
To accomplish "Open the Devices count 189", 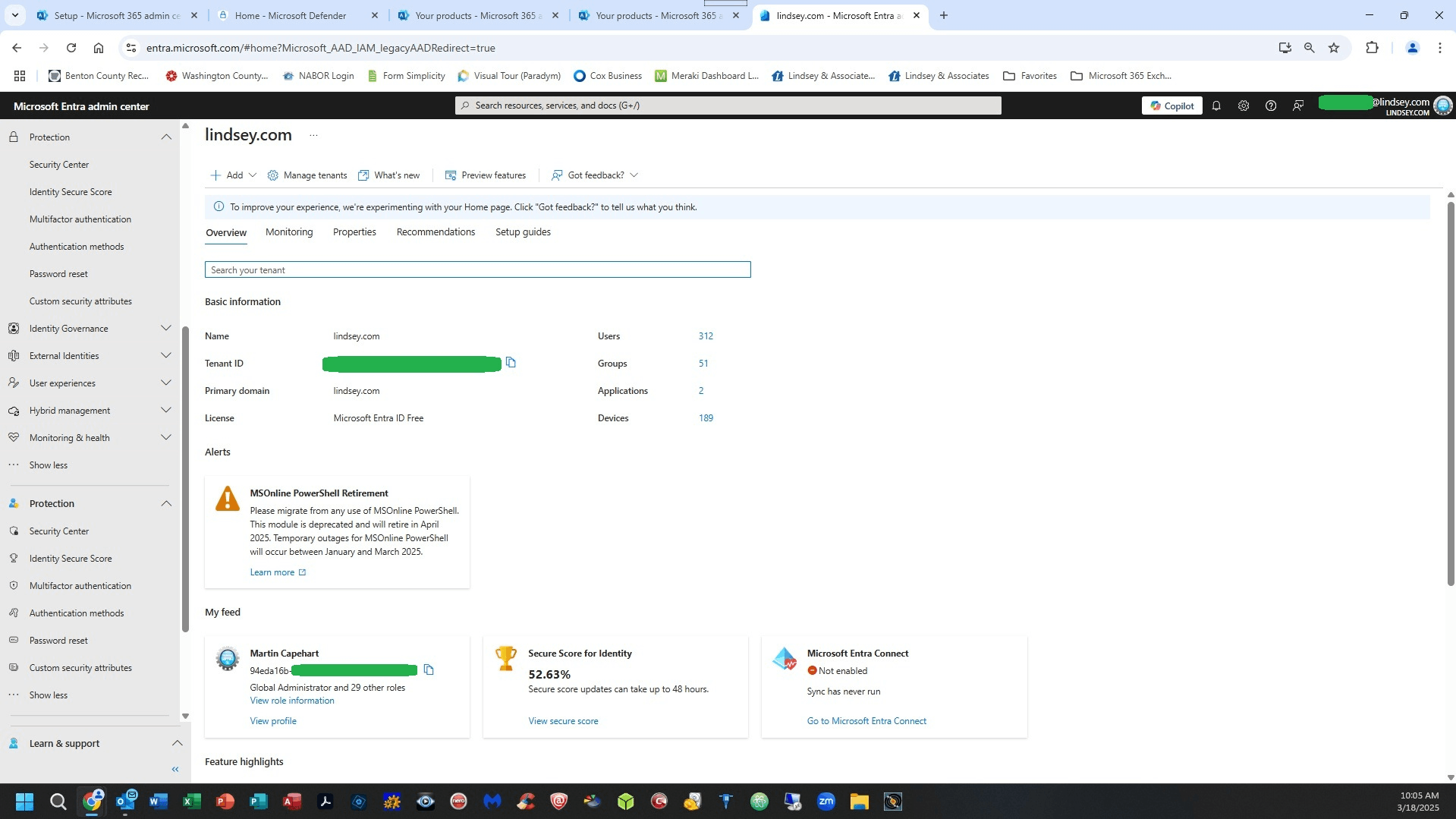I will 706,418.
